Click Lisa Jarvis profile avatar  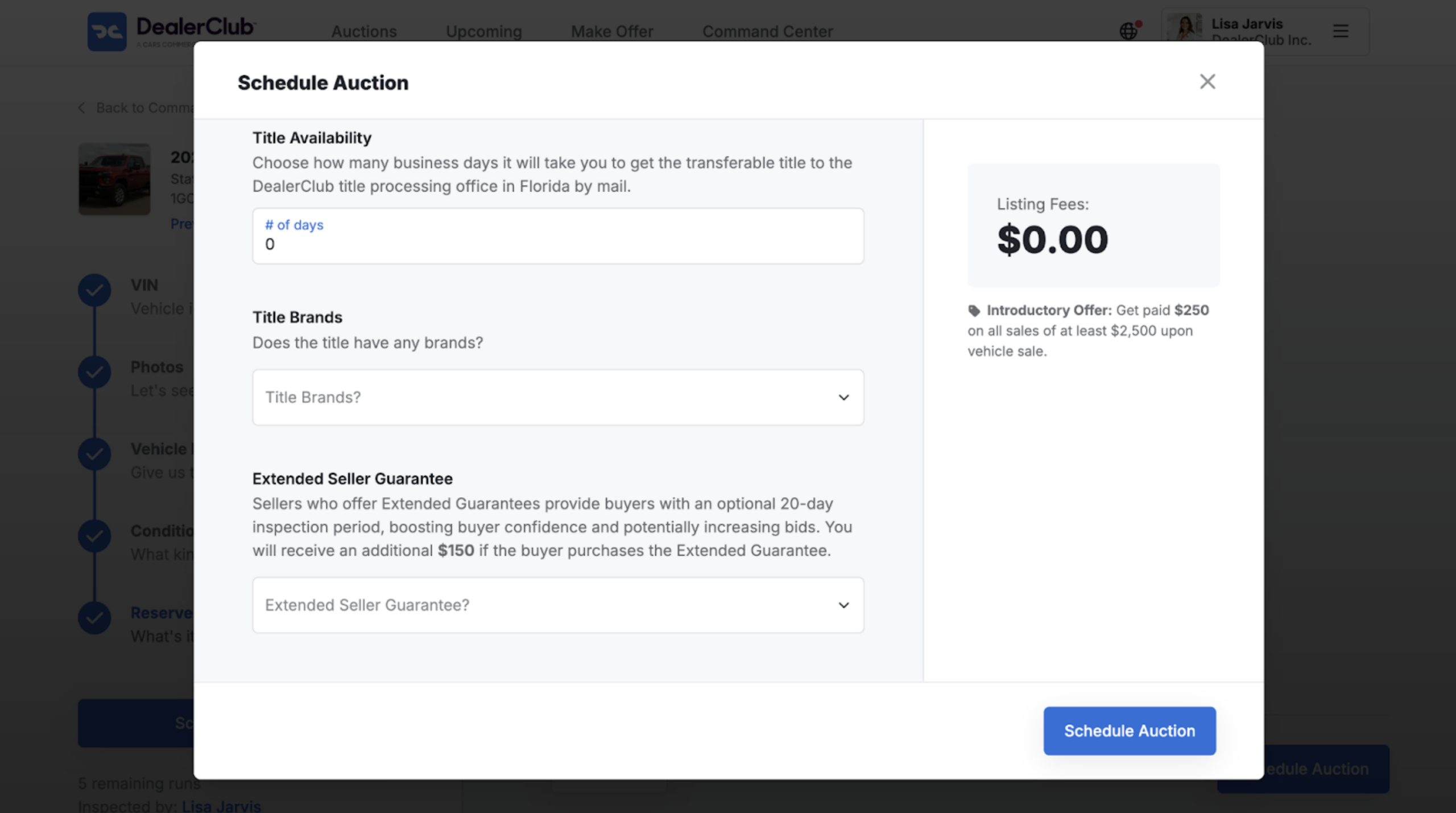1185,28
